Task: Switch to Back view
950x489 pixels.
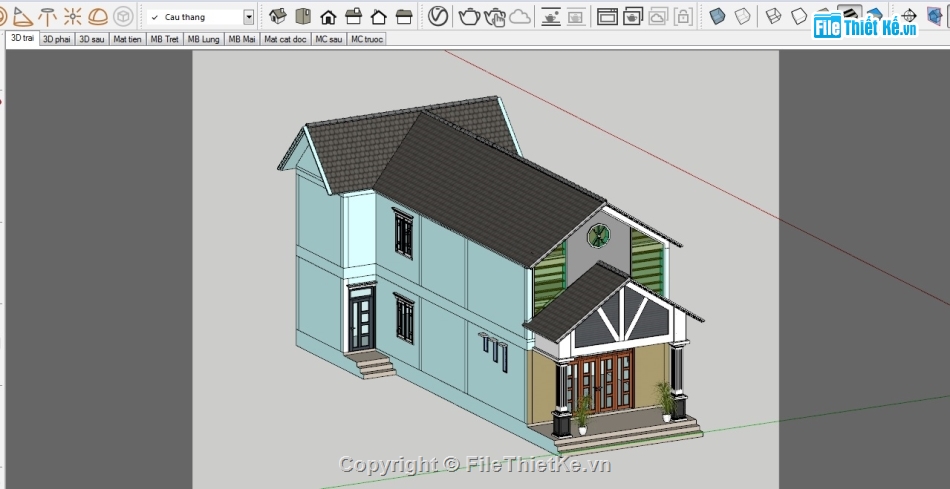Action: (x=379, y=17)
